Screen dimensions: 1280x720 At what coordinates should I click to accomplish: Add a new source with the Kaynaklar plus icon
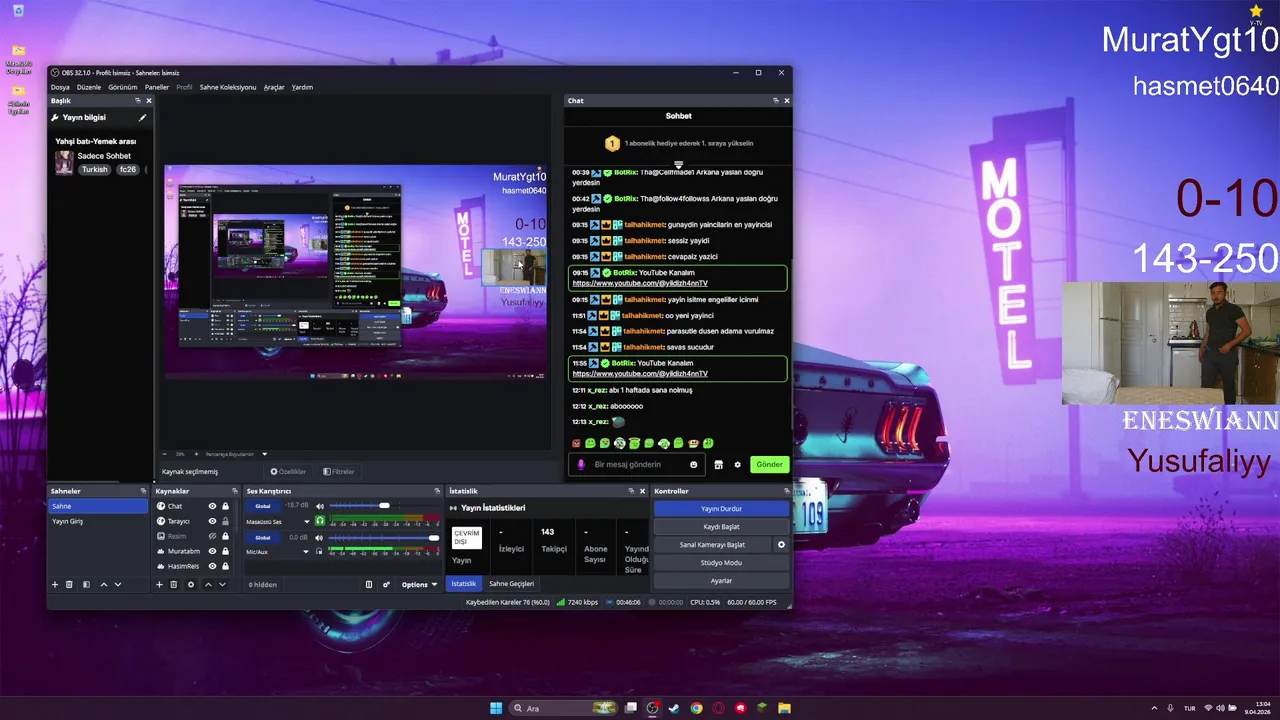point(159,584)
